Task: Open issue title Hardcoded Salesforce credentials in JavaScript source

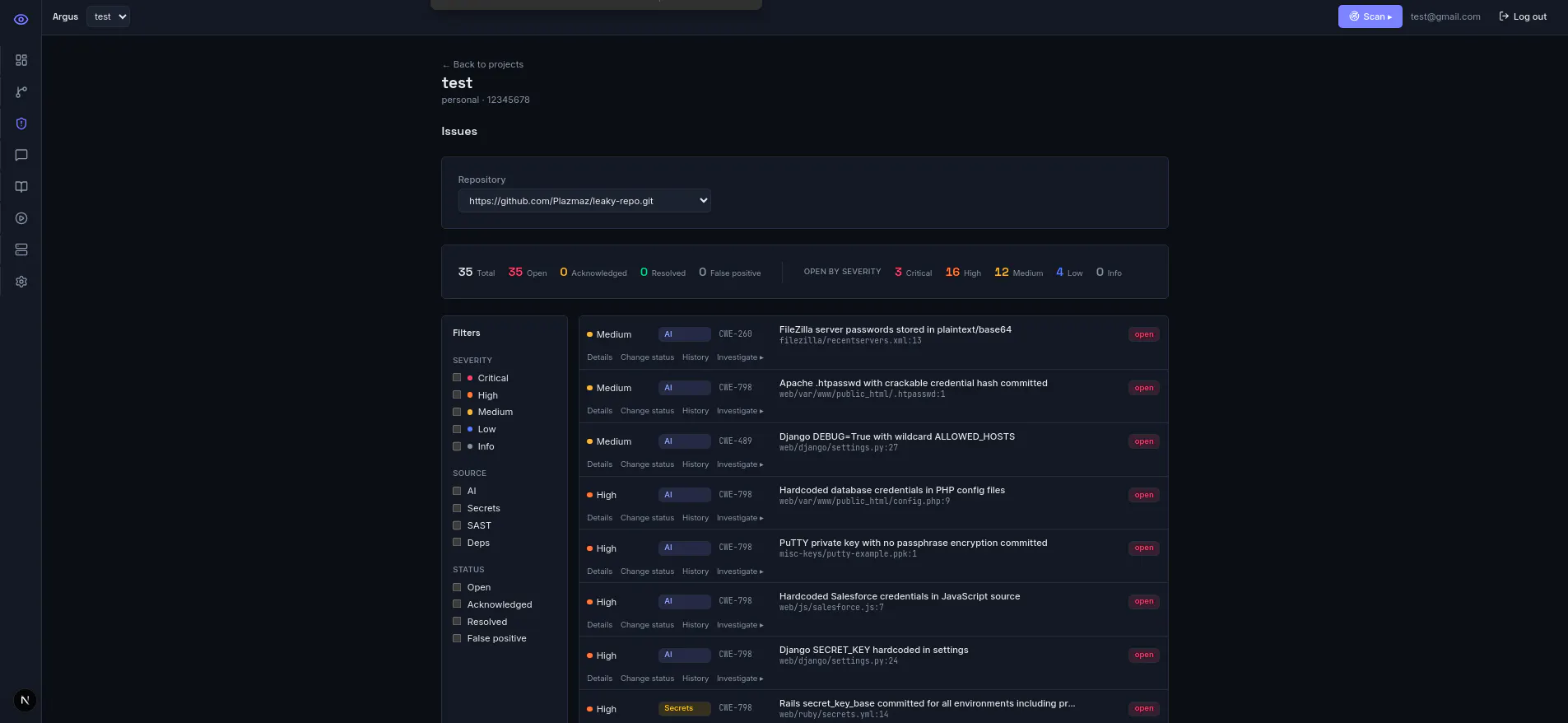Action: point(900,596)
